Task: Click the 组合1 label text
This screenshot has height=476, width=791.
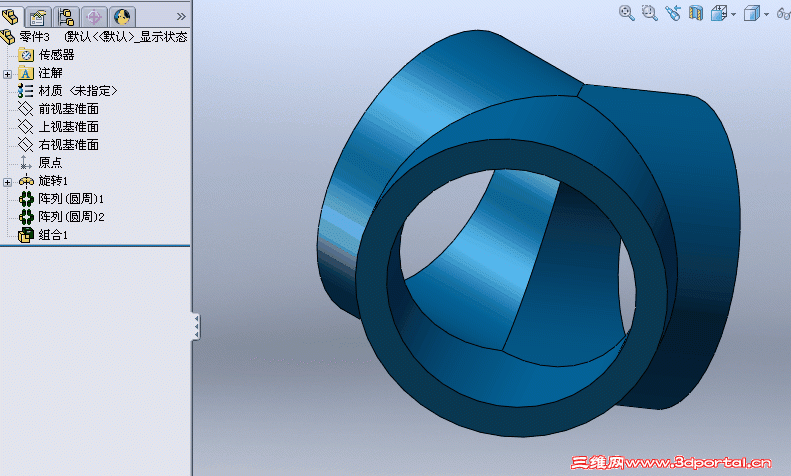Action: [x=53, y=235]
